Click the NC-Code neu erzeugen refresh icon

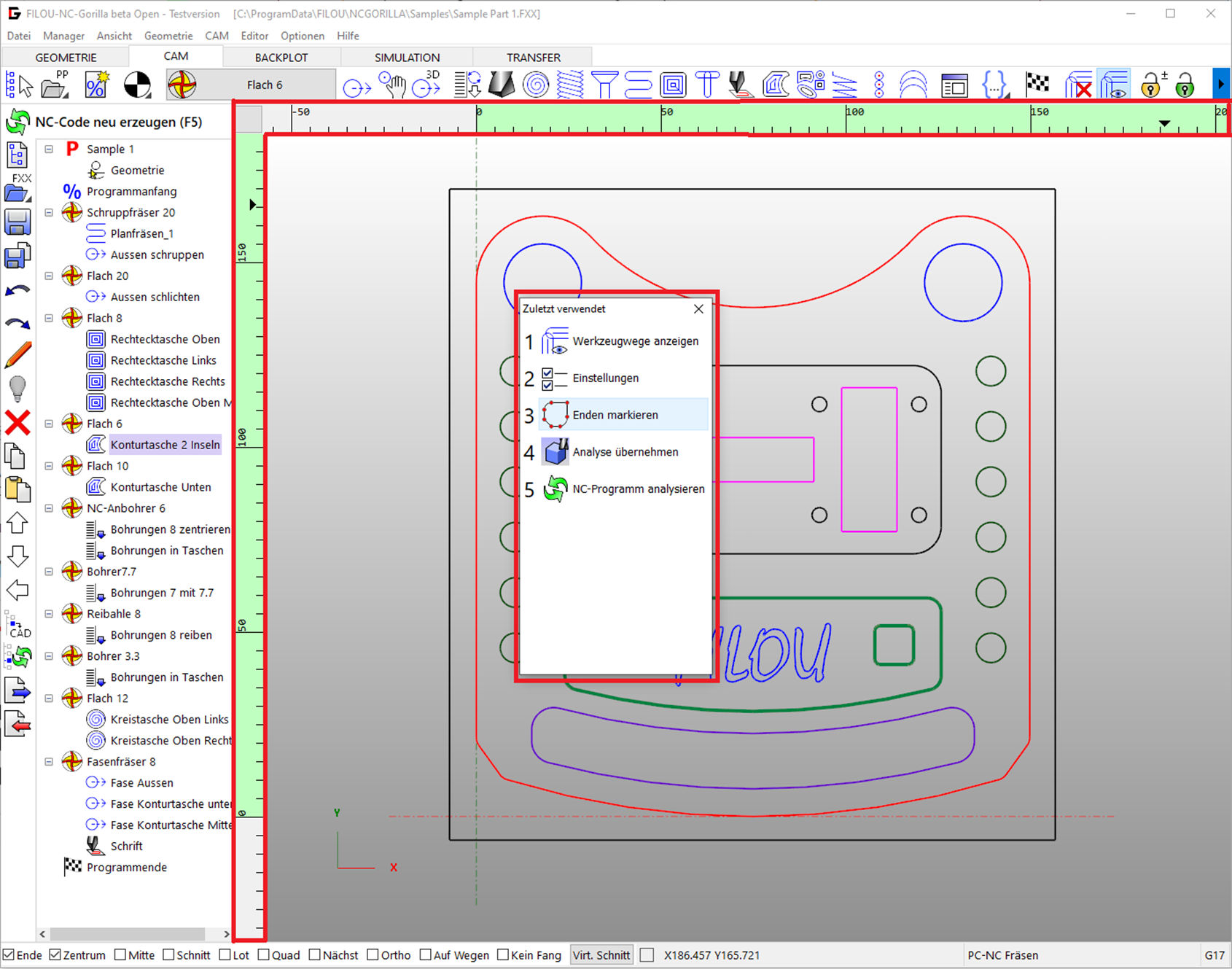click(x=17, y=122)
